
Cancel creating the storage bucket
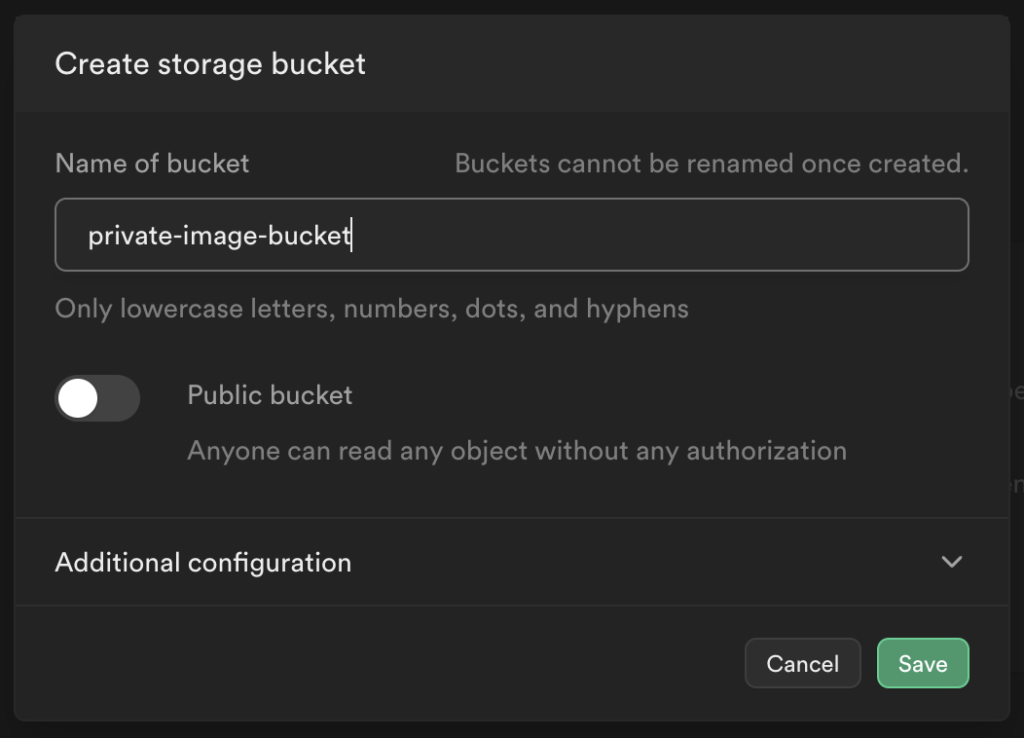tap(802, 664)
